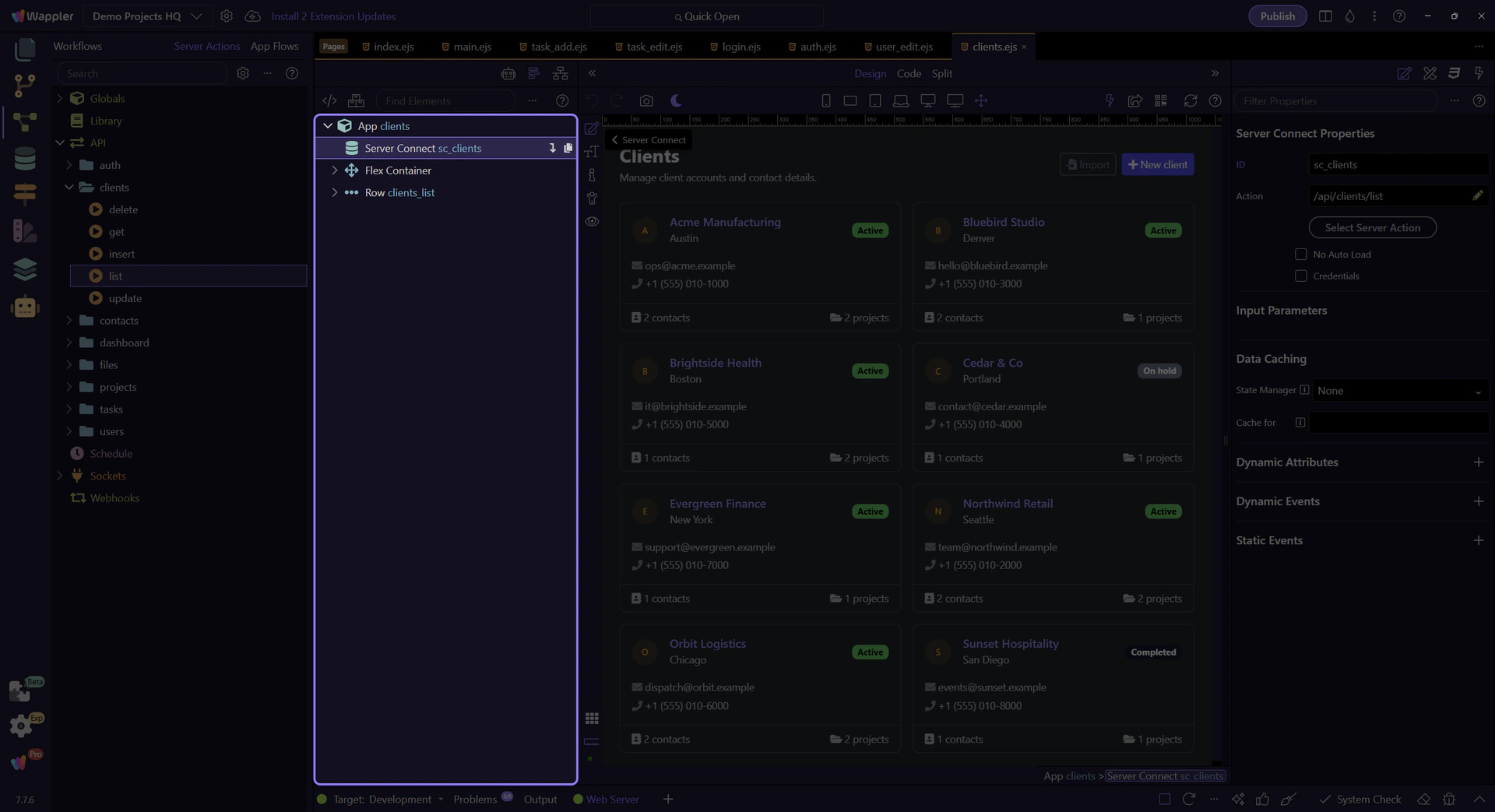The image size is (1495, 812).
Task: Click the Publish button
Action: (1277, 16)
